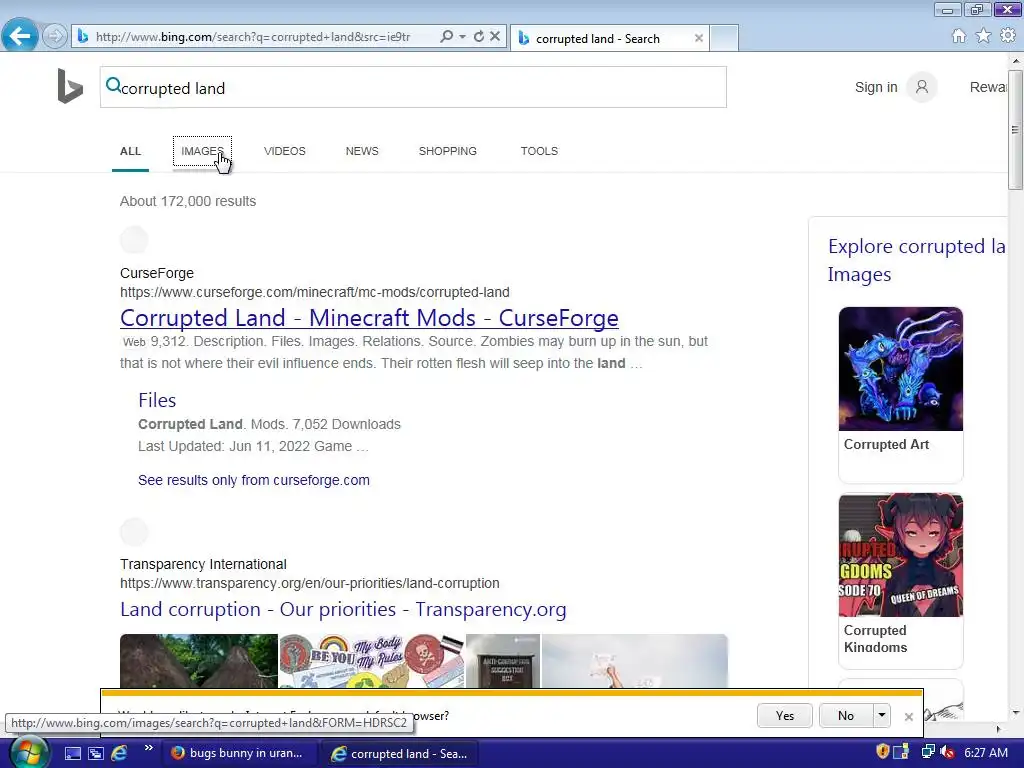1024x768 pixels.
Task: Open the 'Be You My Body' stickers thumbnail
Action: pyautogui.click(x=372, y=661)
